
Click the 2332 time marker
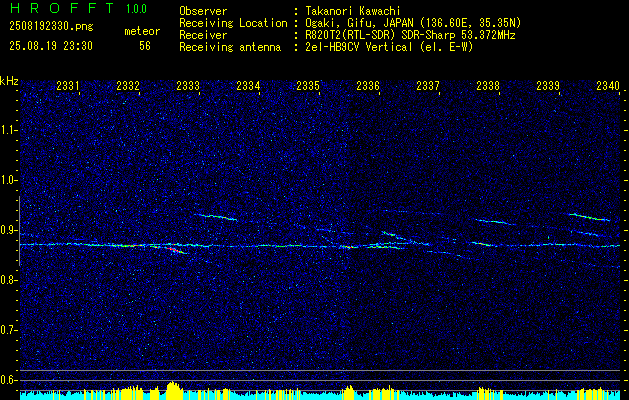coord(128,85)
